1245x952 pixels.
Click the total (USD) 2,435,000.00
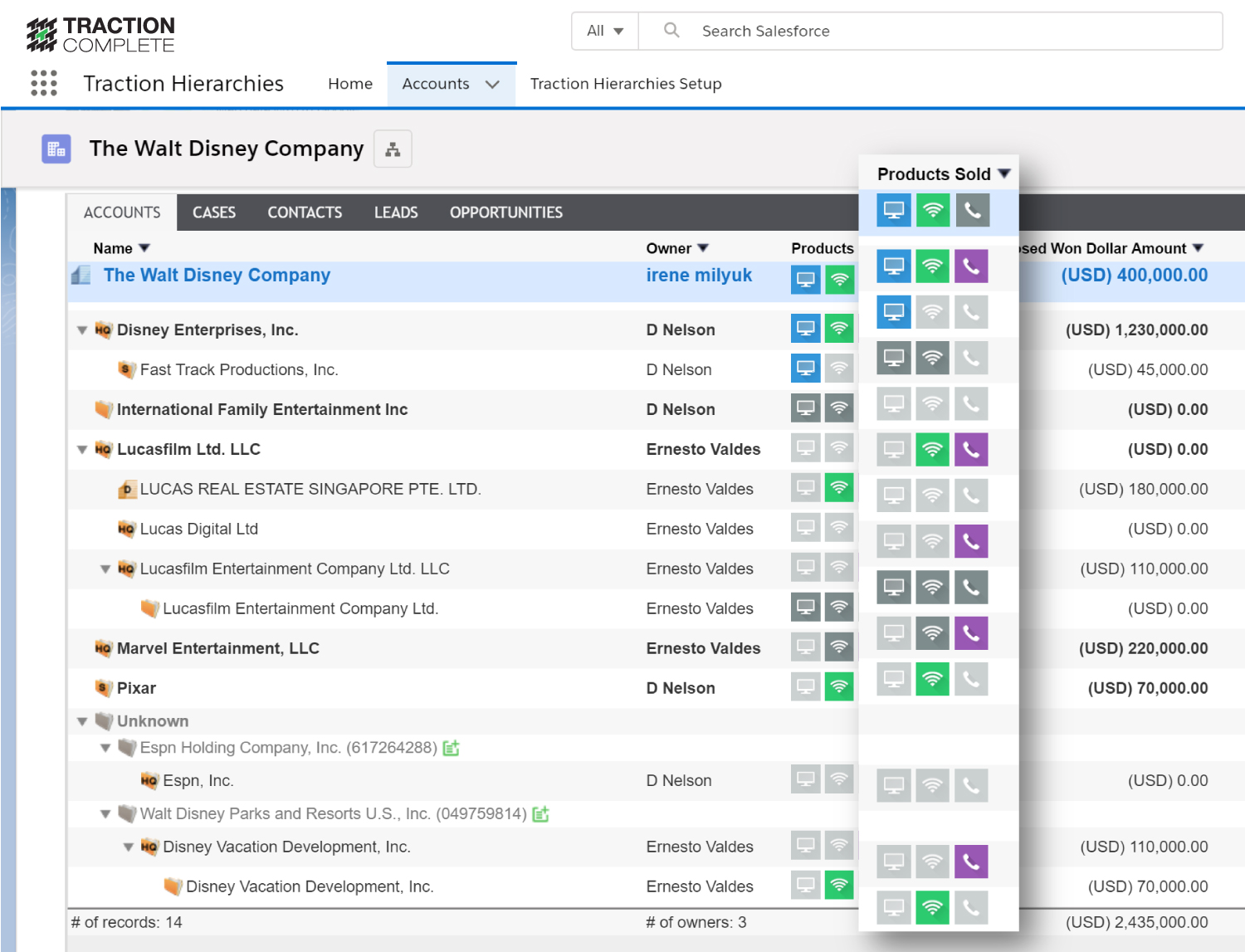pyautogui.click(x=1136, y=922)
